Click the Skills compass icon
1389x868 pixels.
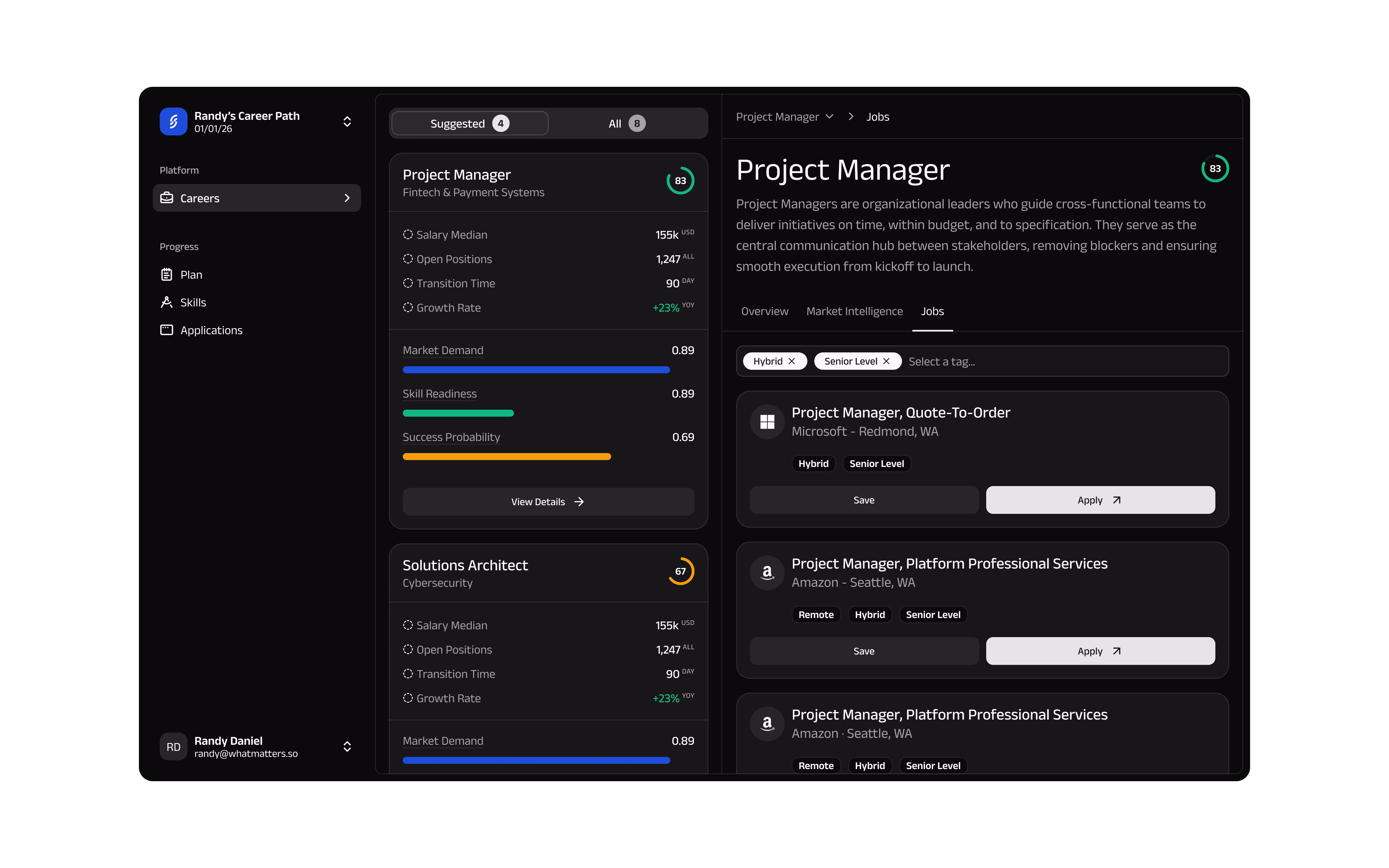[166, 302]
